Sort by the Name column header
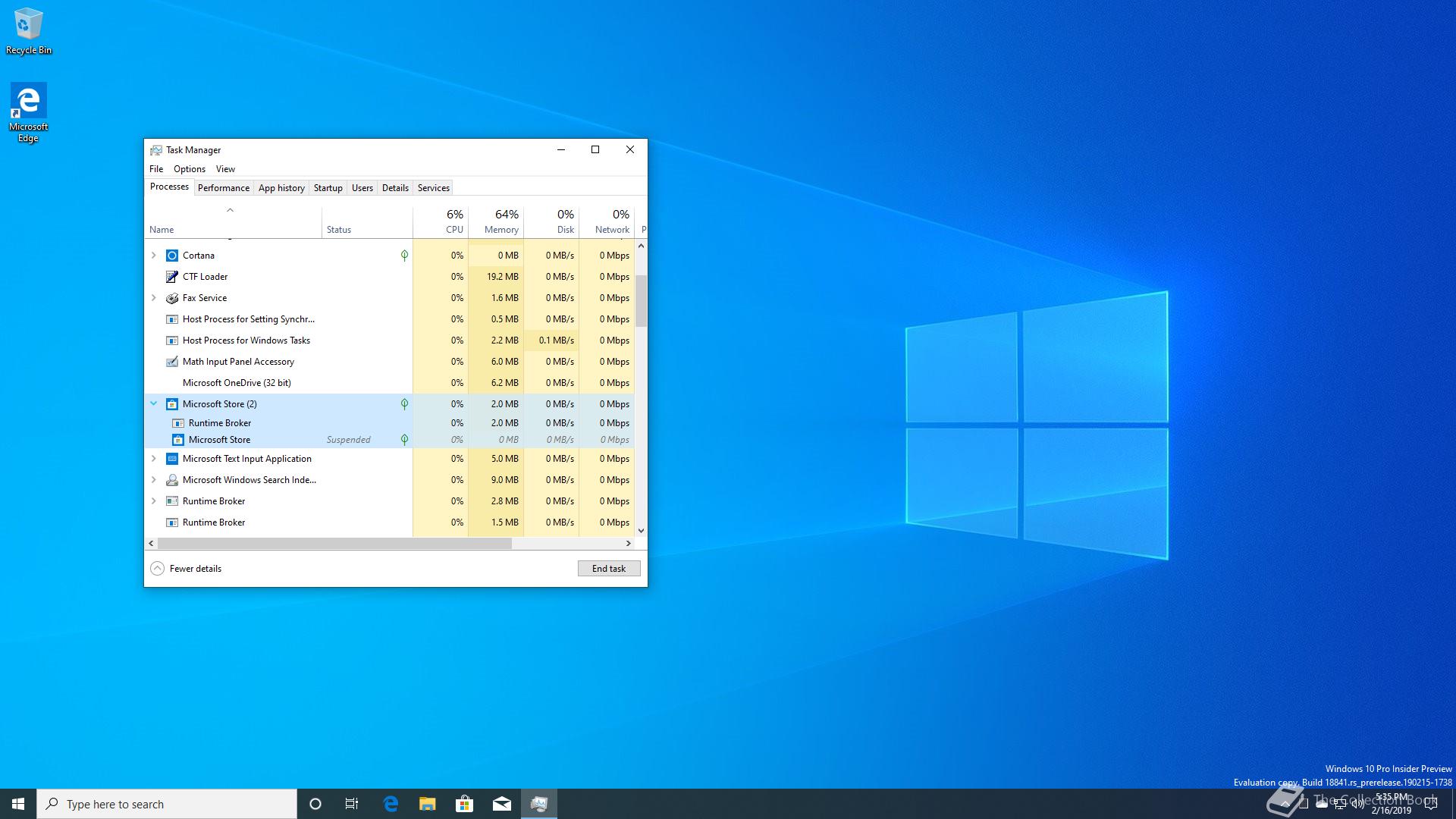This screenshot has width=1456, height=819. click(233, 222)
